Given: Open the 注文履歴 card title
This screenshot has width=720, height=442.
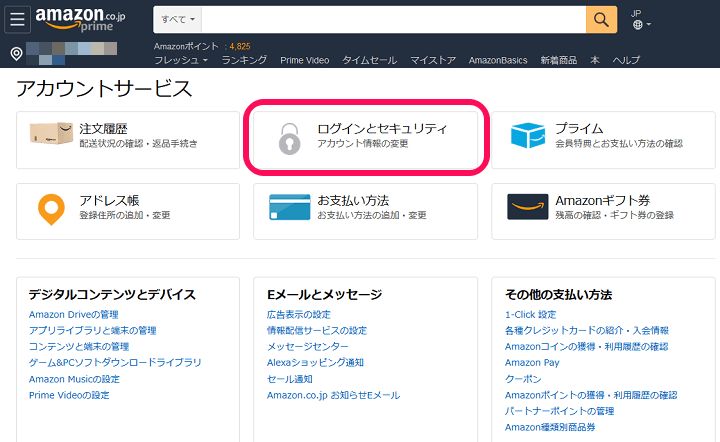Looking at the screenshot, I should pos(103,129).
